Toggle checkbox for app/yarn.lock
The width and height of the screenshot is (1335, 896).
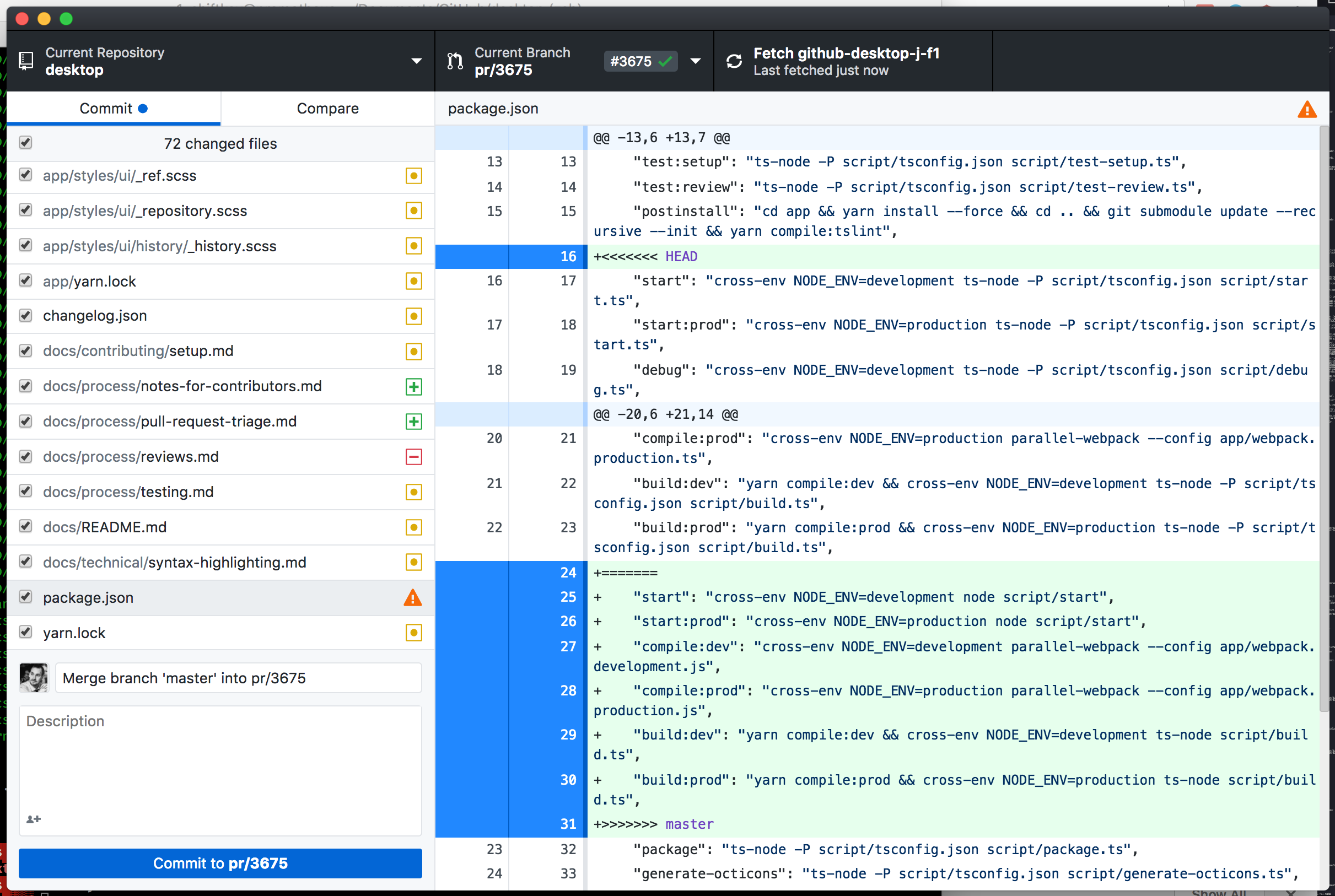(x=25, y=280)
